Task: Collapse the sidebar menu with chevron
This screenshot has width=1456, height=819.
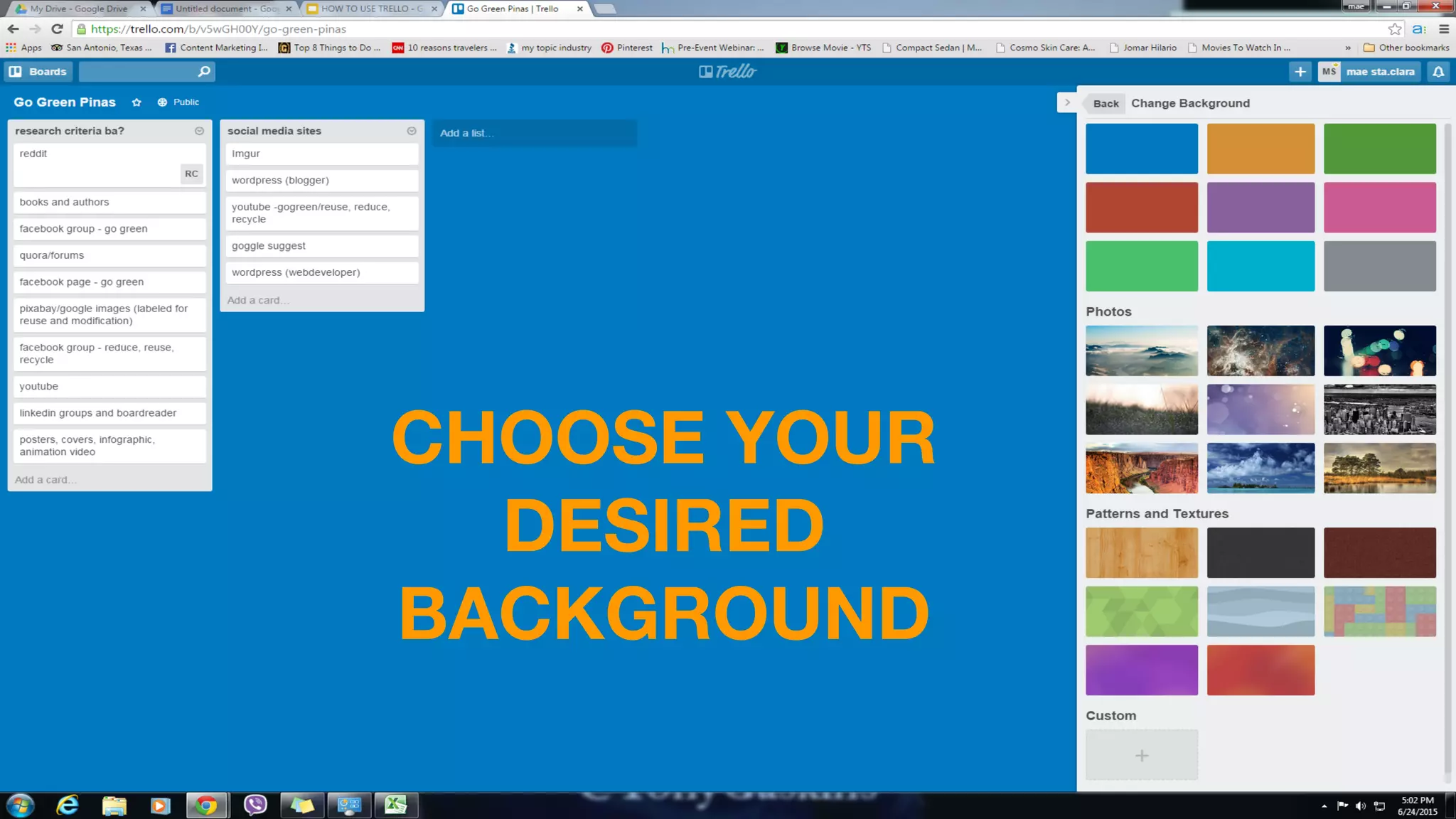Action: [1066, 102]
